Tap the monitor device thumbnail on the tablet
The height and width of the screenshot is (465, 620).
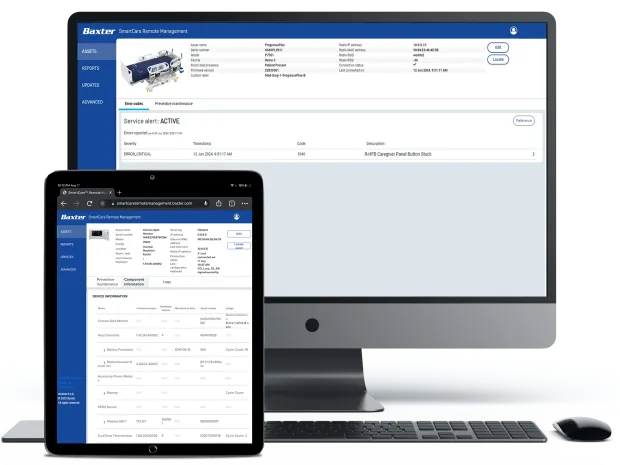click(99, 235)
